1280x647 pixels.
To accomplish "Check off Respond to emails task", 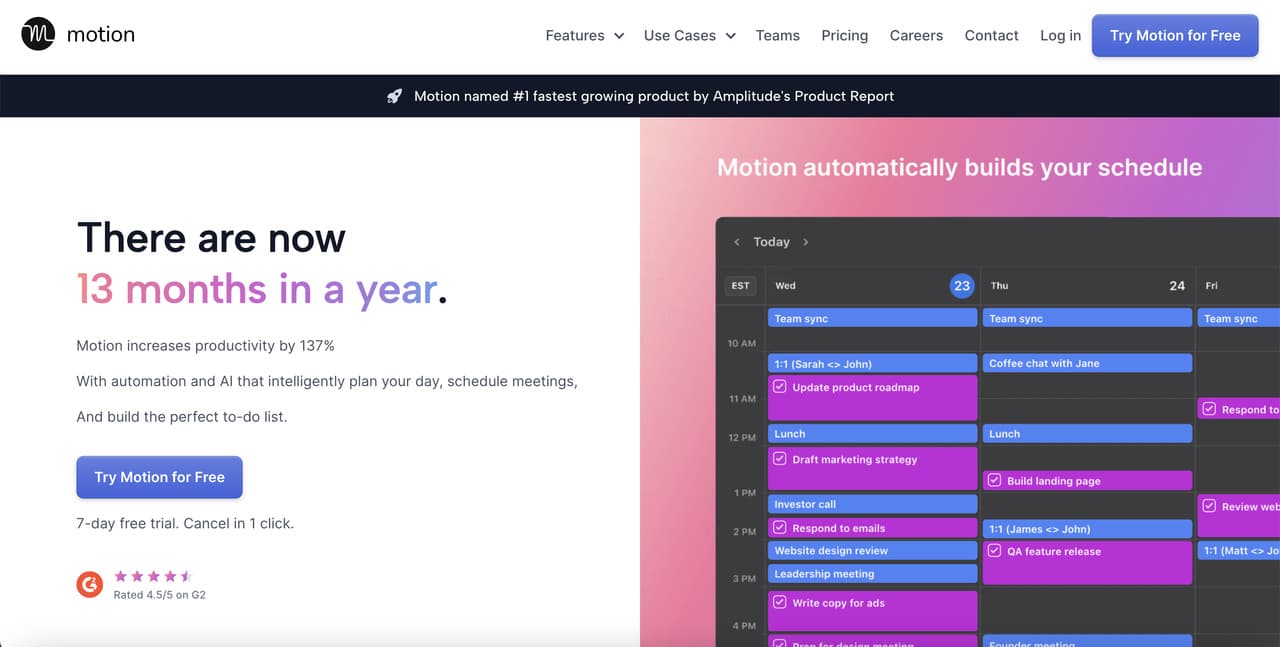I will (780, 528).
